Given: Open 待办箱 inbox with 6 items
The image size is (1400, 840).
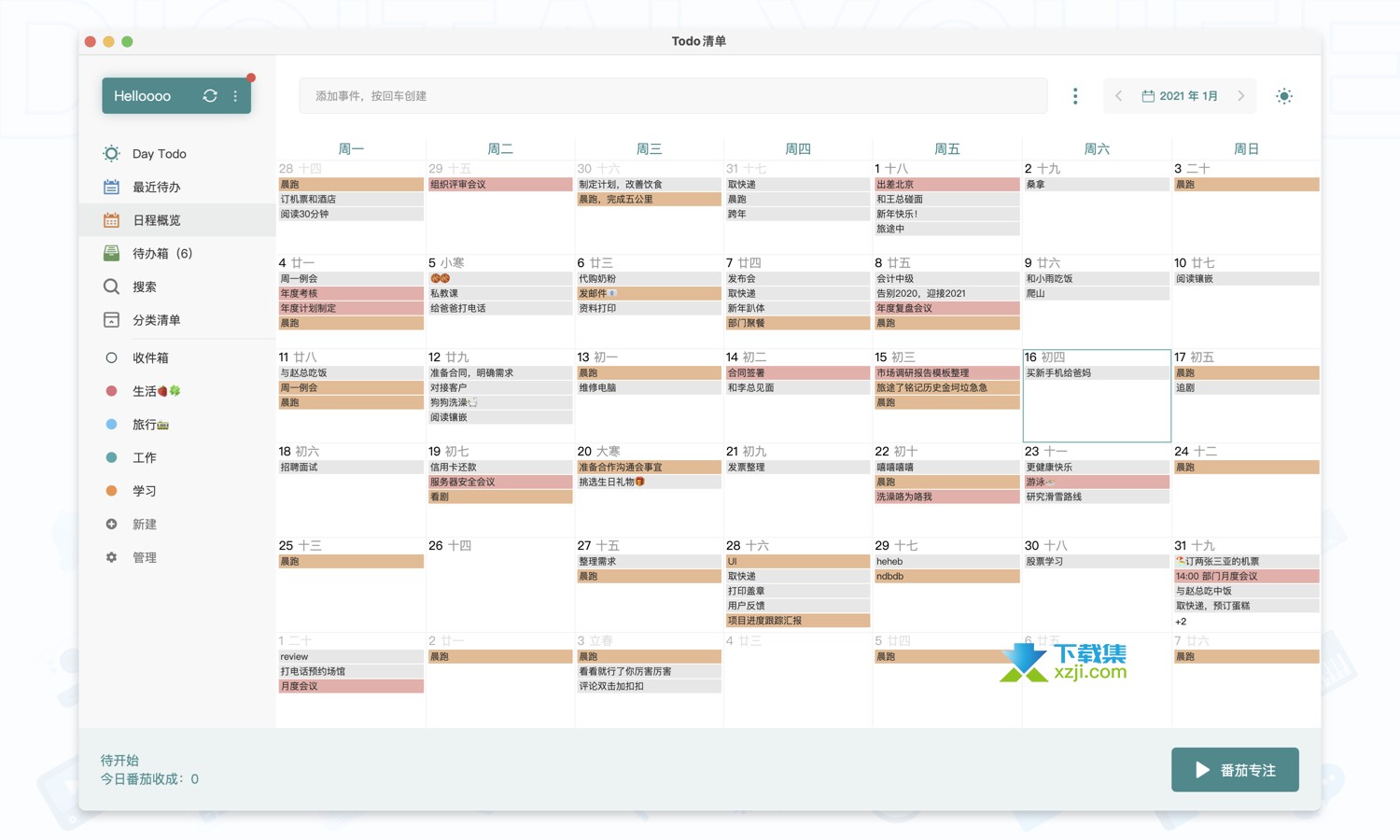Looking at the screenshot, I should click(x=161, y=254).
